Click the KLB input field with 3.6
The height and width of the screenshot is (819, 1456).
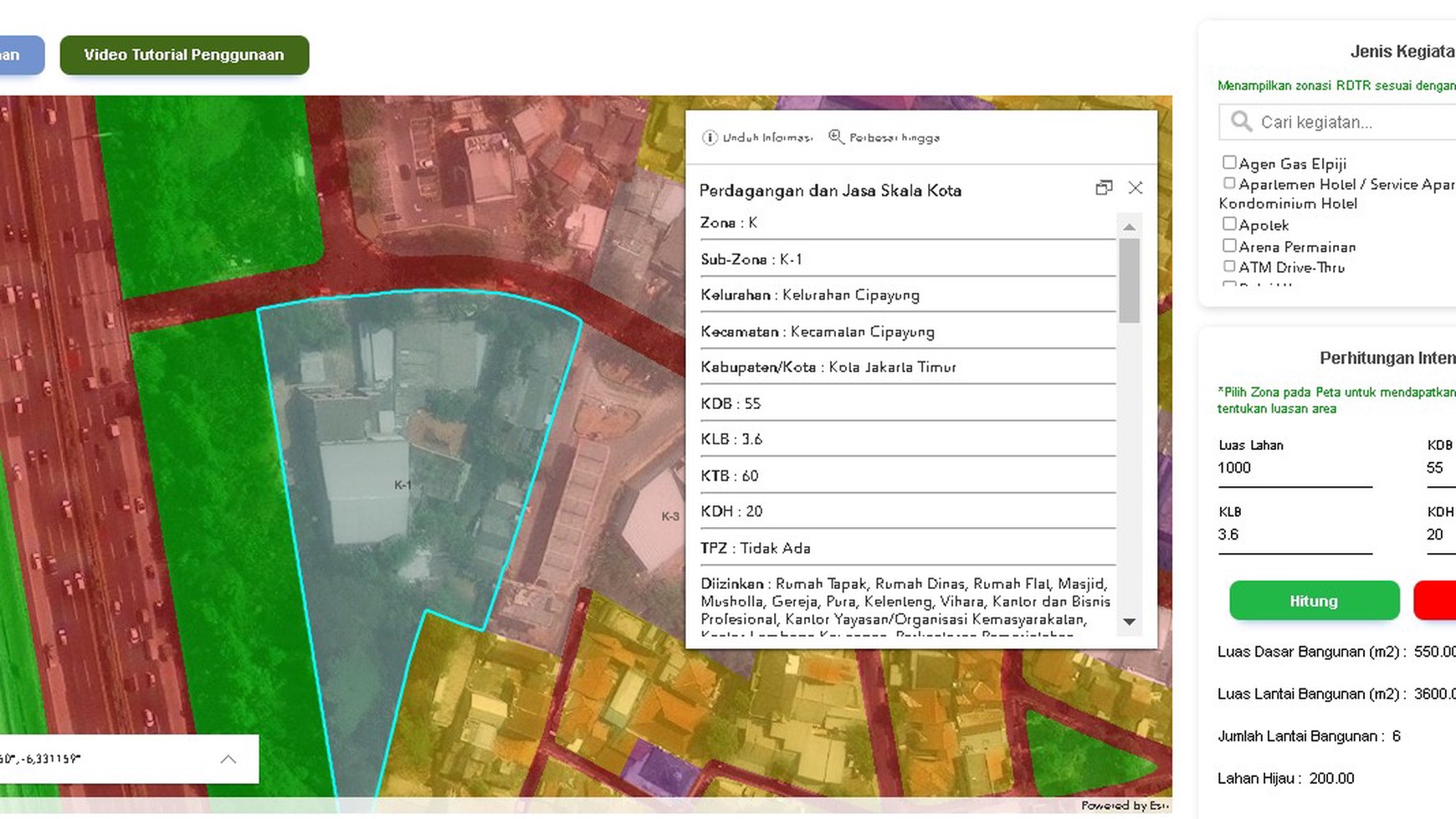coord(1295,535)
